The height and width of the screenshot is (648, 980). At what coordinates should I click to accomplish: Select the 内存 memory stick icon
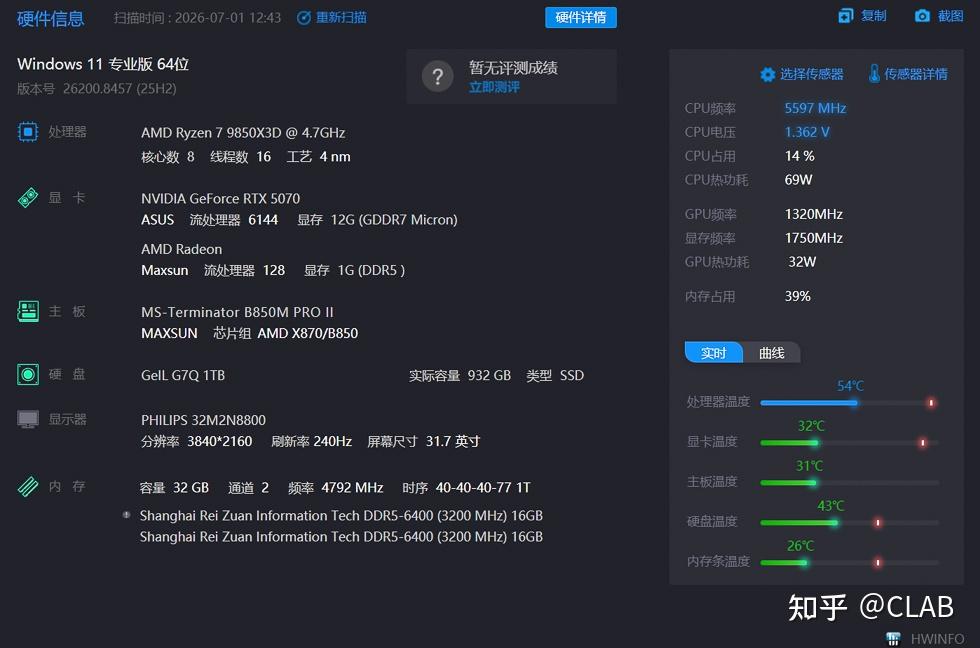(28, 486)
